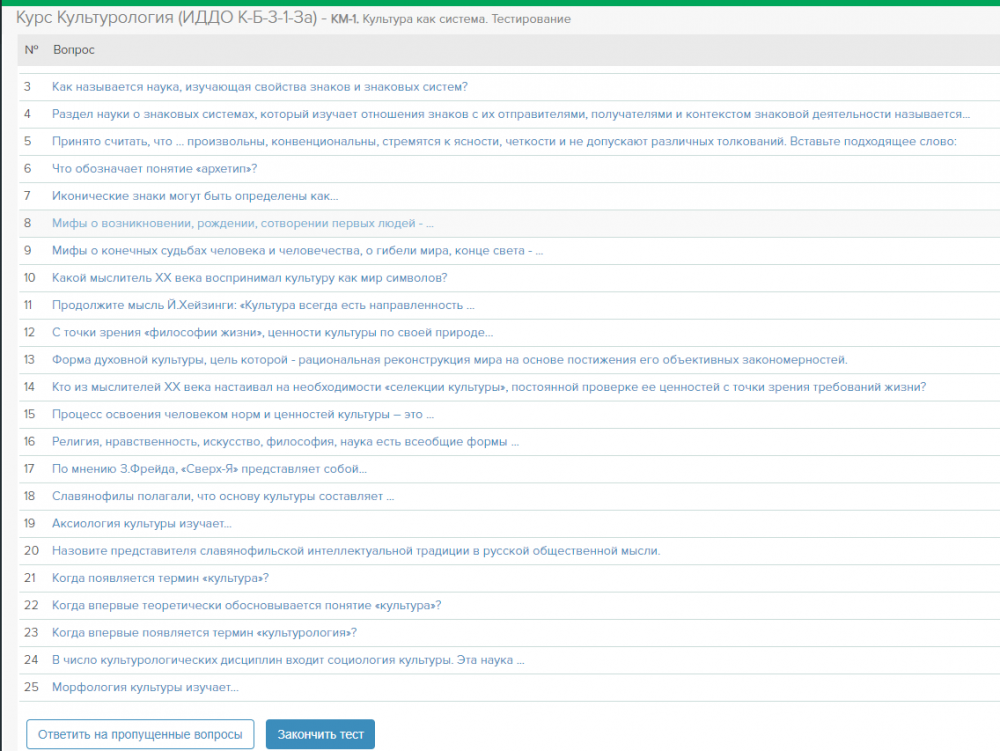The width and height of the screenshot is (1000, 751).
Task: Click the 'Закончить тест' button
Action: [x=320, y=734]
